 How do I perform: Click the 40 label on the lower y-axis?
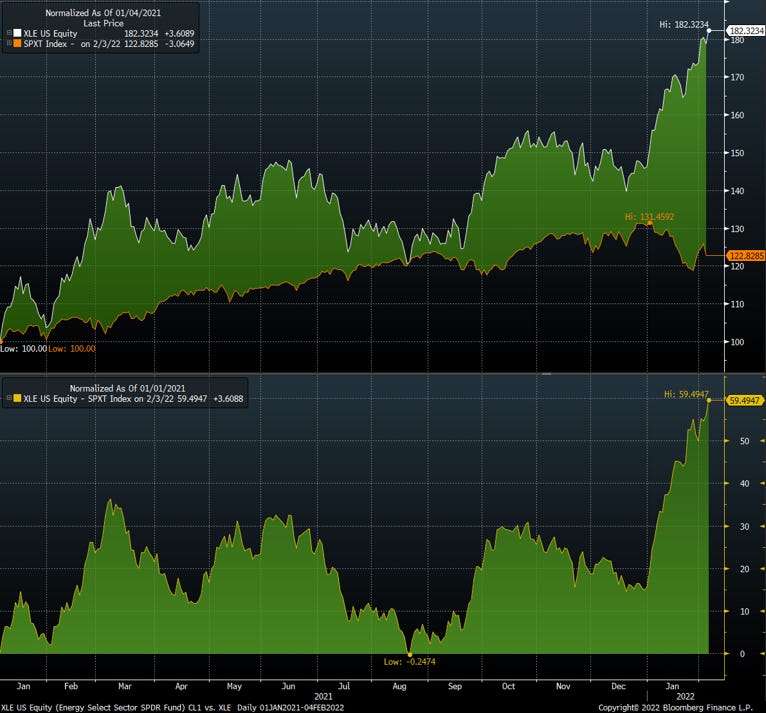click(x=744, y=483)
